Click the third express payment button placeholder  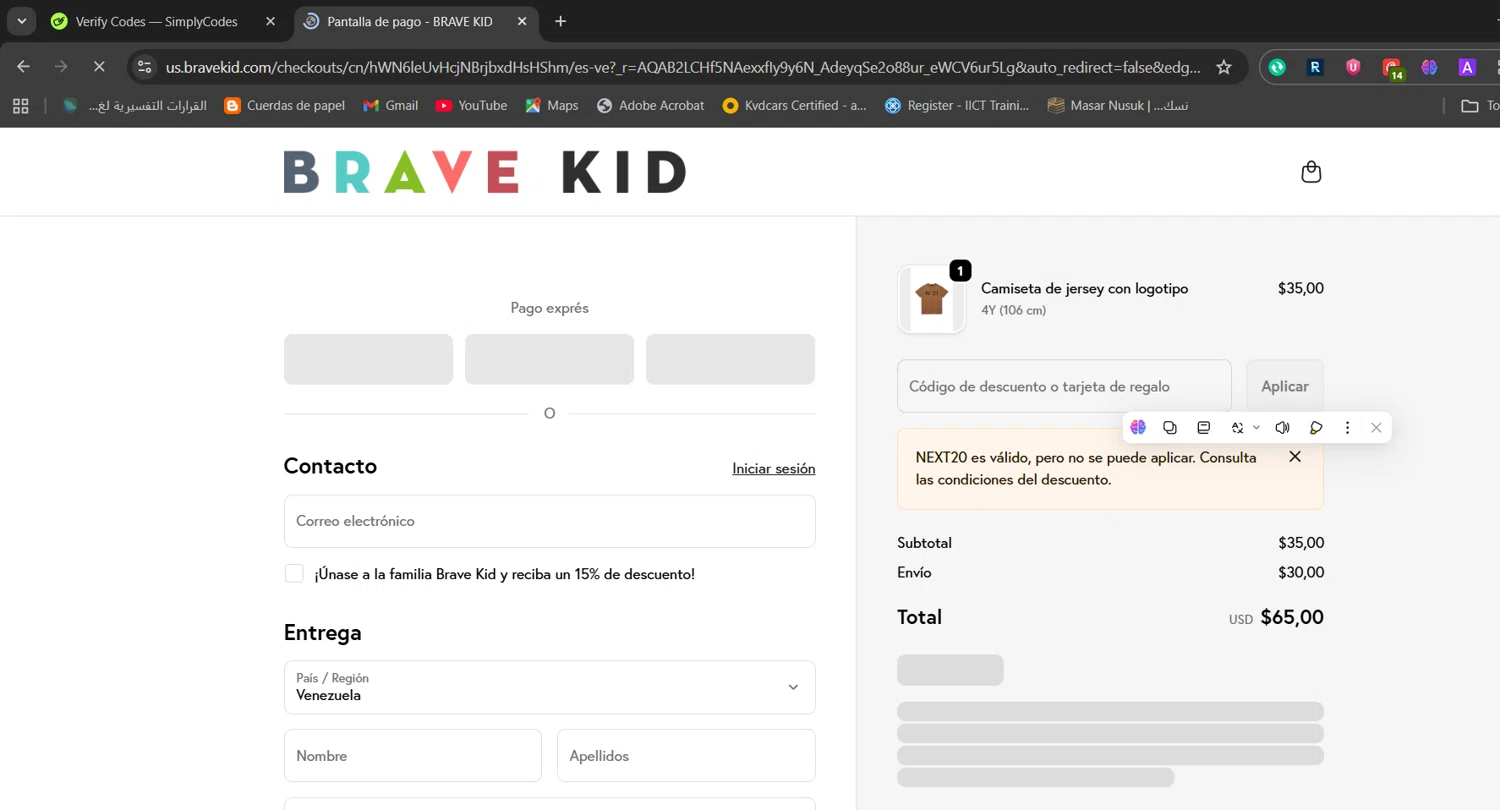pos(730,359)
